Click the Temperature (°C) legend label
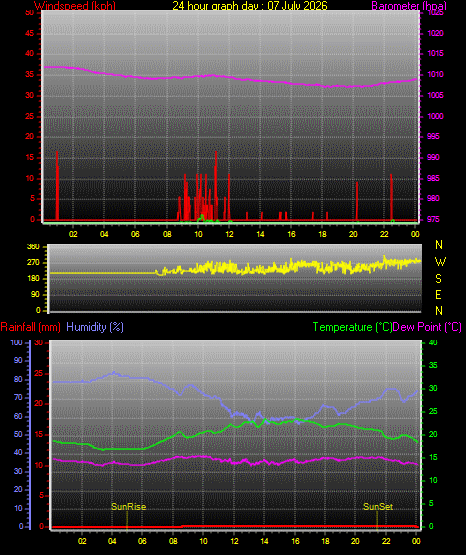 tap(352, 327)
